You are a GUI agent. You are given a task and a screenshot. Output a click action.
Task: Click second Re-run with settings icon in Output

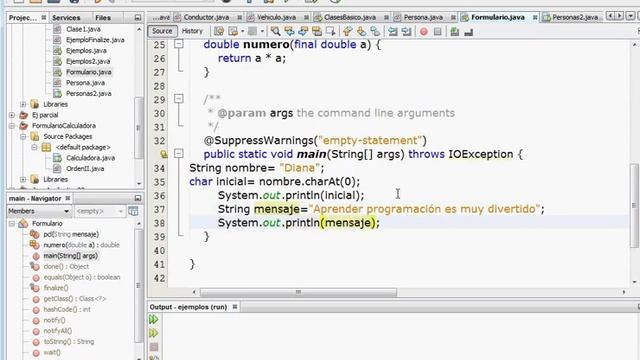(153, 333)
